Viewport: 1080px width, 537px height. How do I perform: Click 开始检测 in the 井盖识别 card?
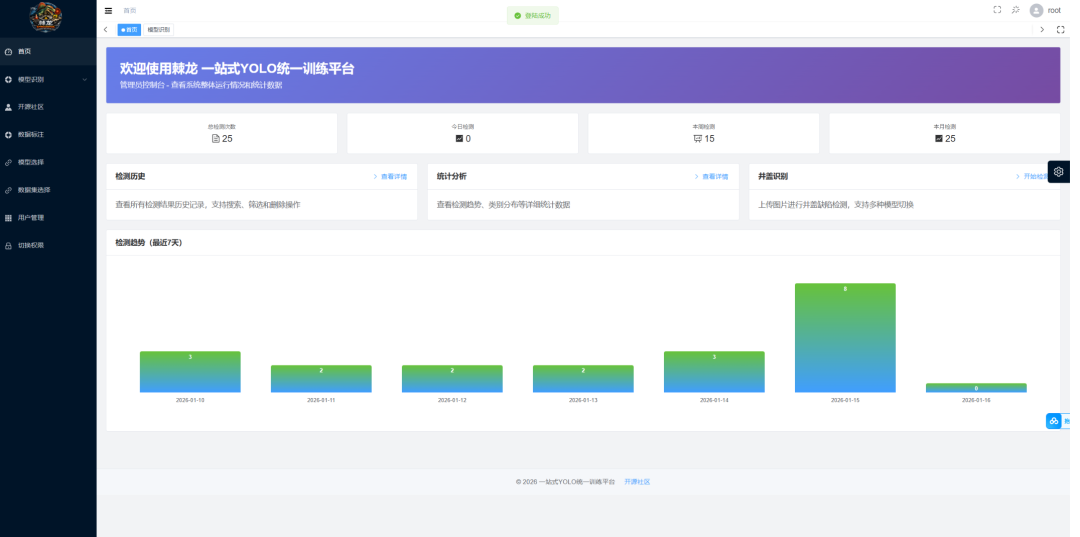coord(1032,177)
